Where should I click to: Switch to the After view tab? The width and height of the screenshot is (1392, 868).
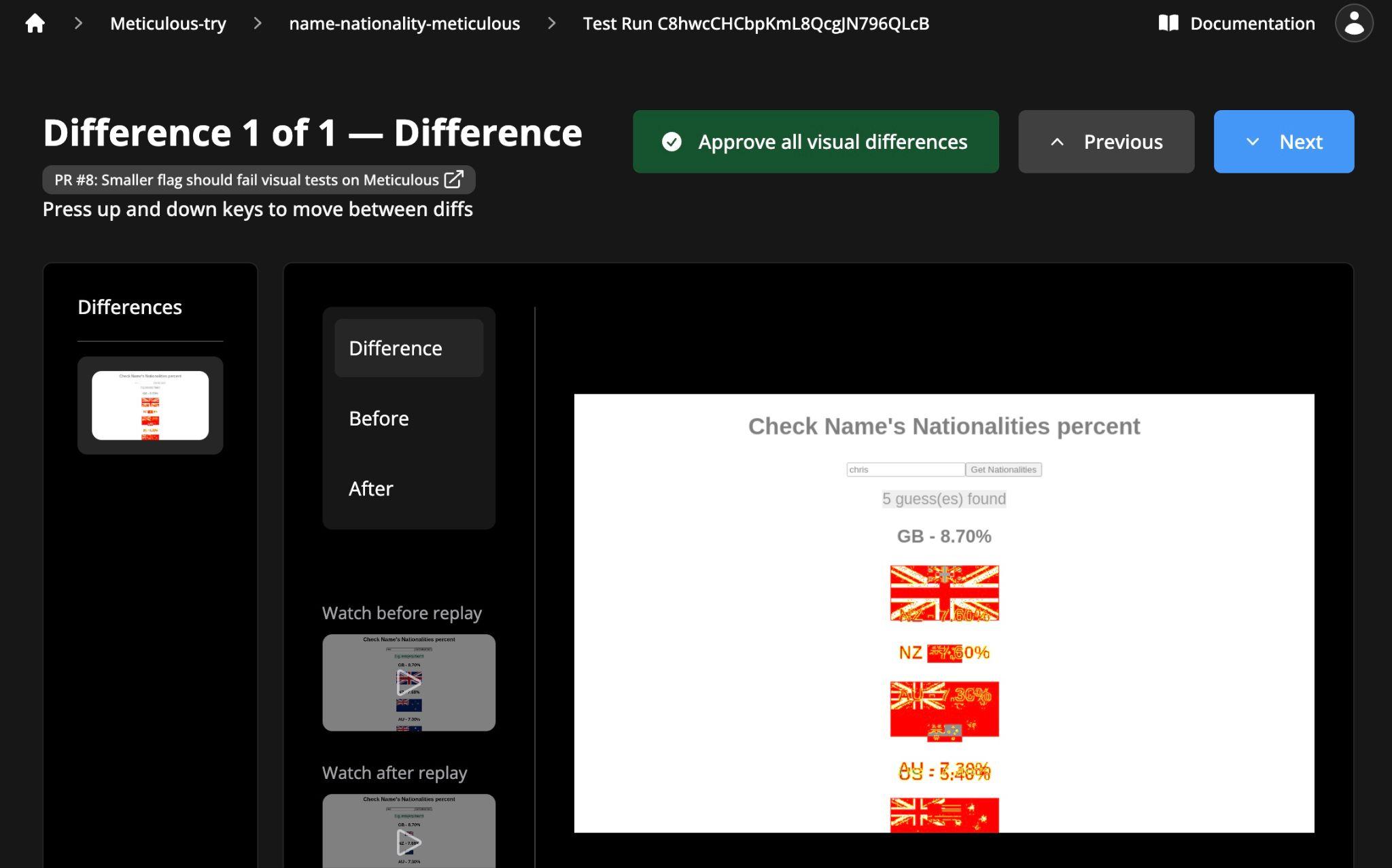click(x=371, y=489)
